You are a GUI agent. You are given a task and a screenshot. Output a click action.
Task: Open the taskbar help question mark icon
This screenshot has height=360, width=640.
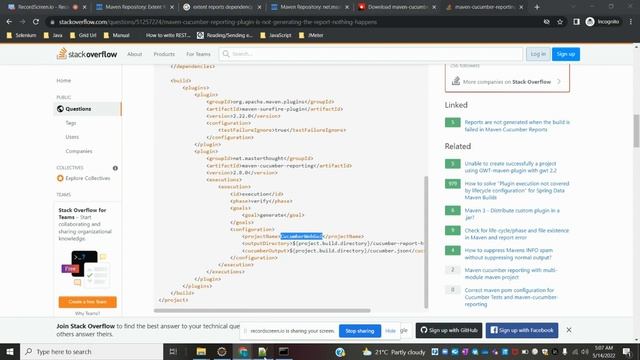pos(340,351)
